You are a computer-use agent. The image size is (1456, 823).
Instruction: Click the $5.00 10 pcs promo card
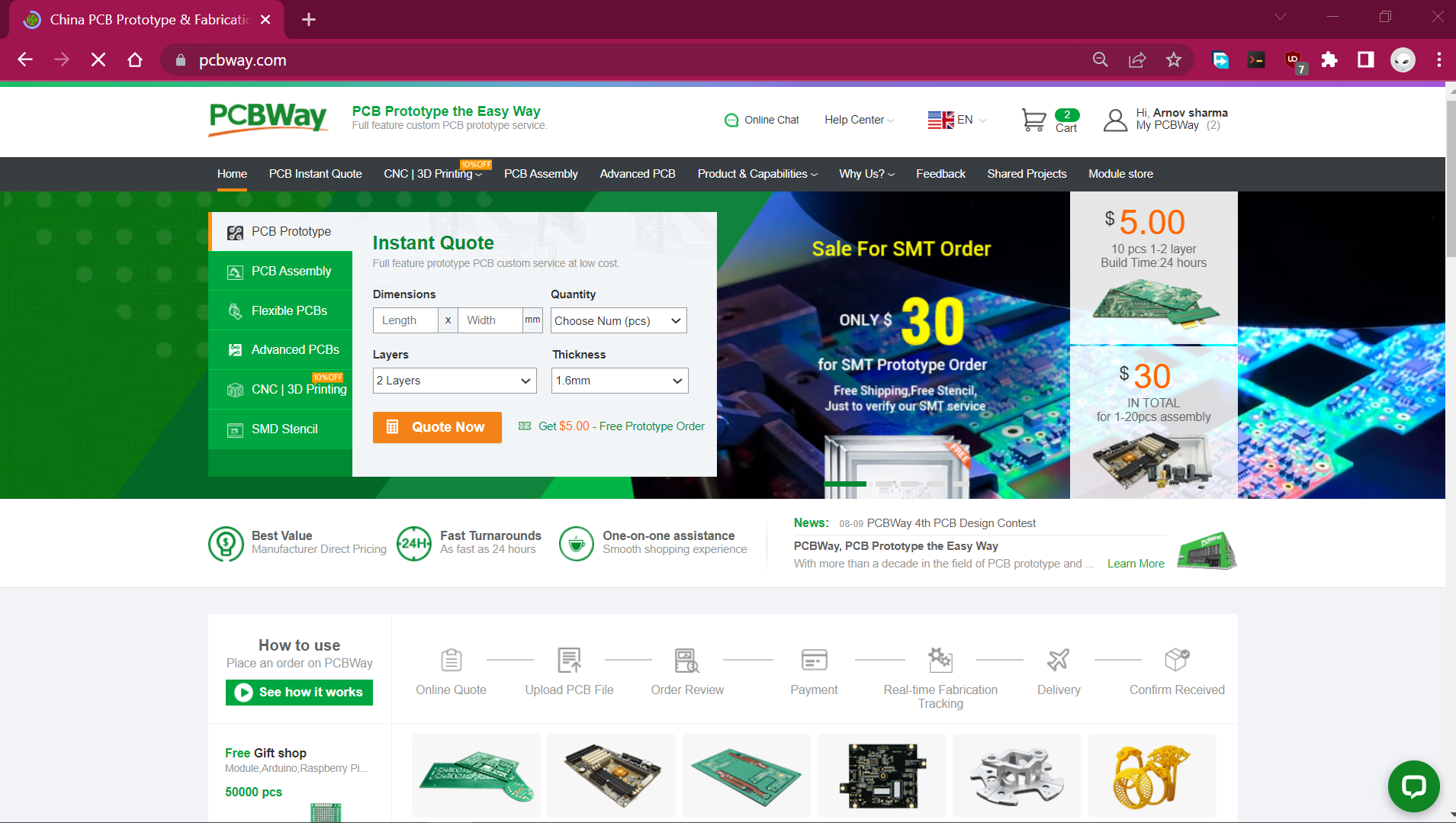click(x=1153, y=268)
